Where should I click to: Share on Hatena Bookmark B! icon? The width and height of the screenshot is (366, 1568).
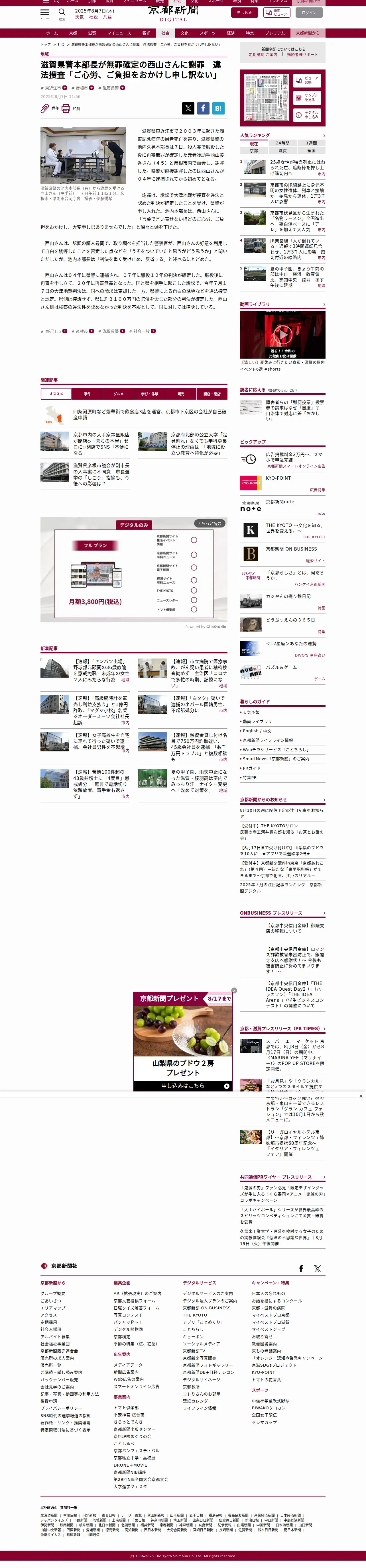[x=219, y=108]
